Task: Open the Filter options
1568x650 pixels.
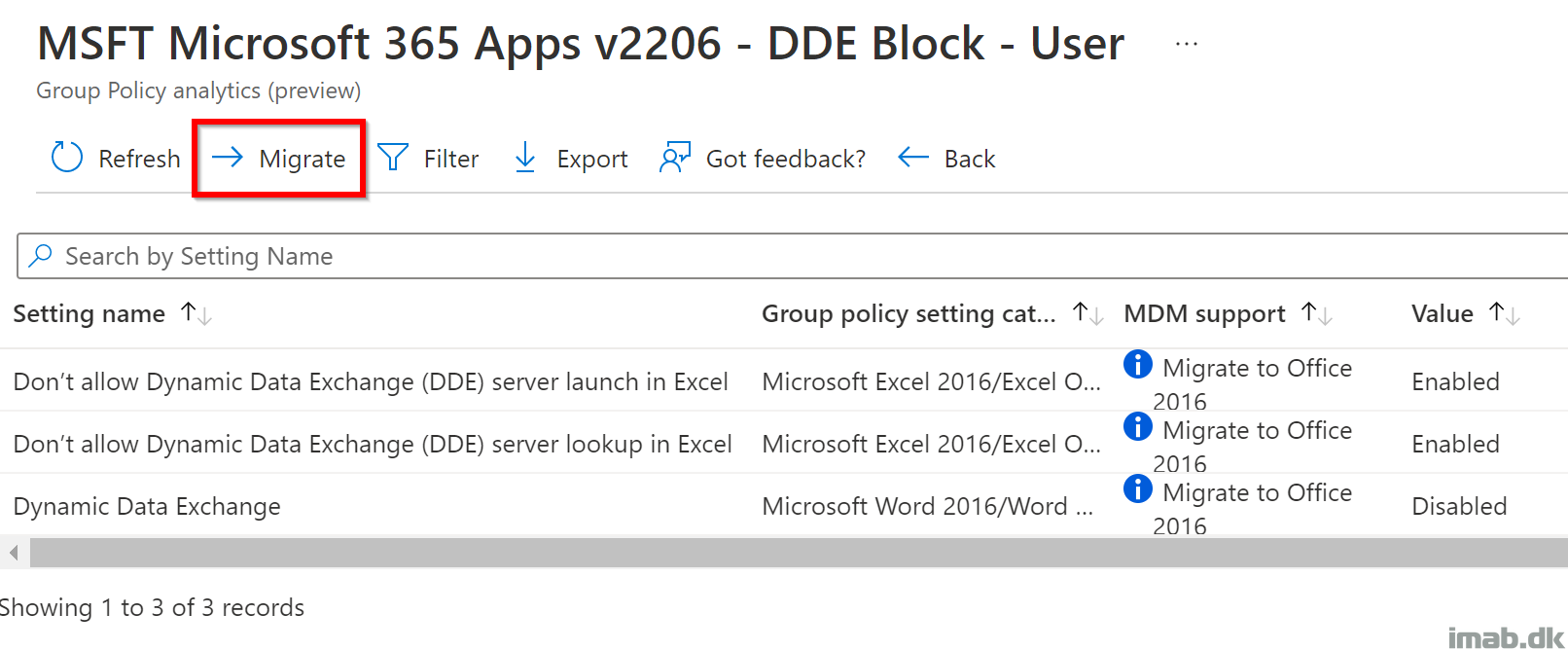Action: pos(428,159)
